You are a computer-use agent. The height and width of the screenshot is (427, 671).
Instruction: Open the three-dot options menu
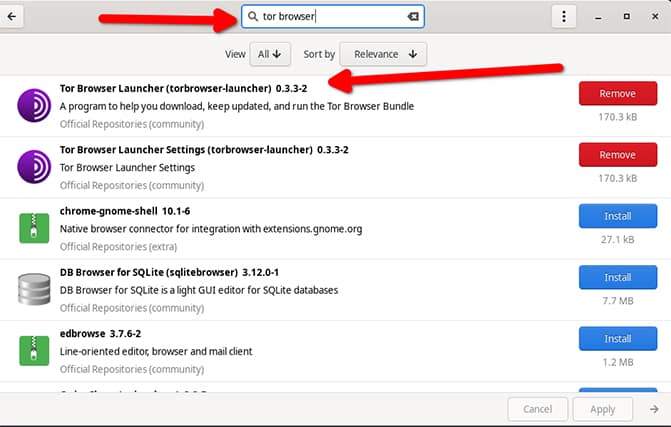564,16
